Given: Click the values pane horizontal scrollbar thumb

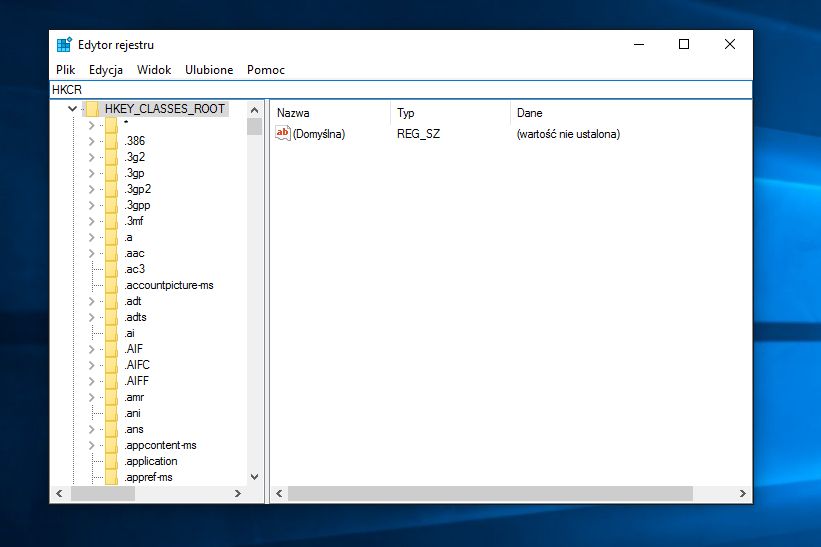Looking at the screenshot, I should point(490,493).
